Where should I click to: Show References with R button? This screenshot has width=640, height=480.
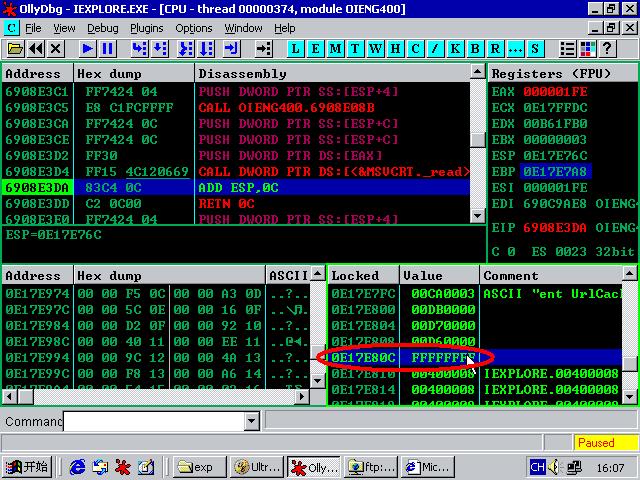[x=495, y=49]
